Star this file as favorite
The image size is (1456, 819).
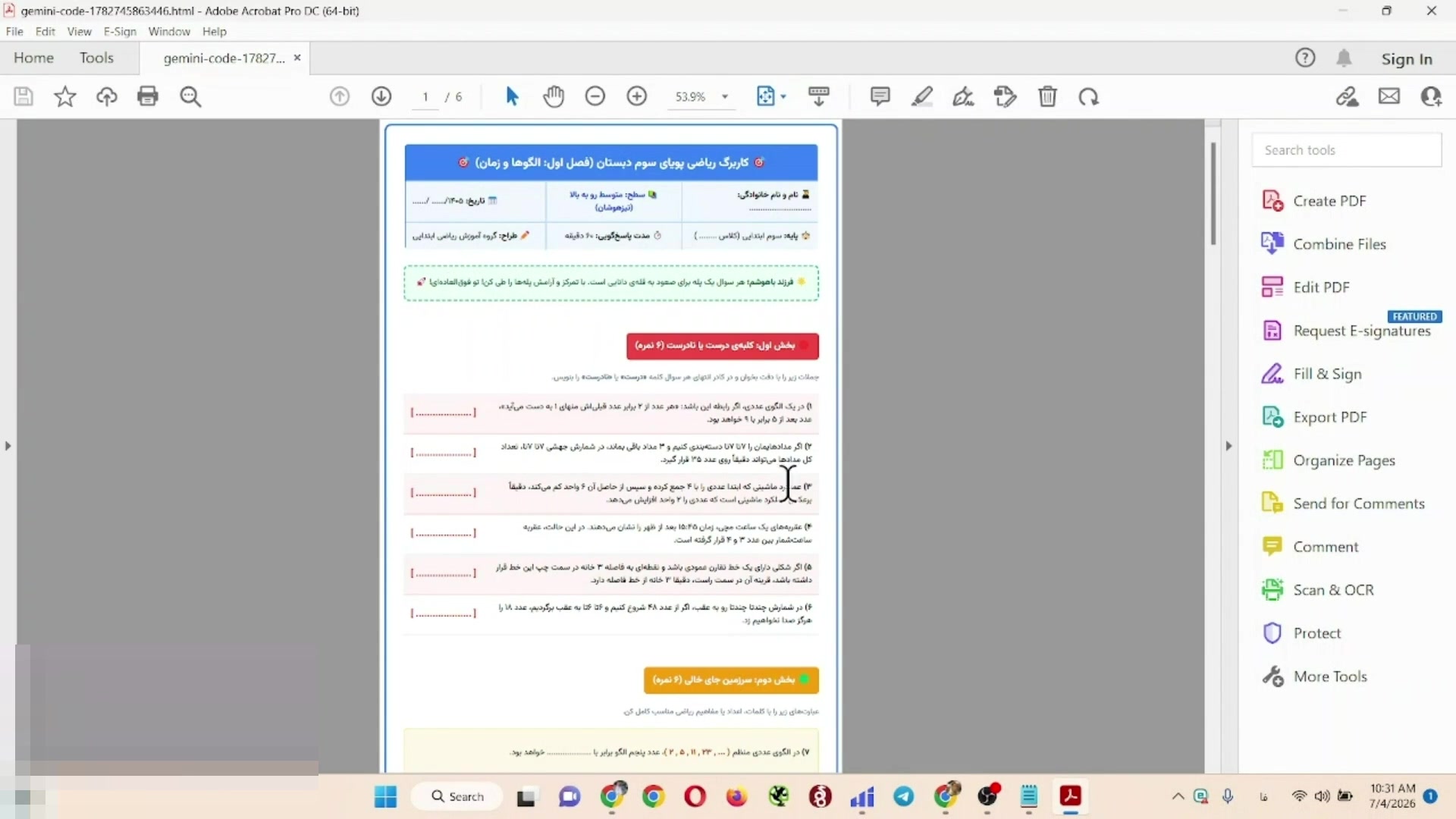[x=65, y=96]
